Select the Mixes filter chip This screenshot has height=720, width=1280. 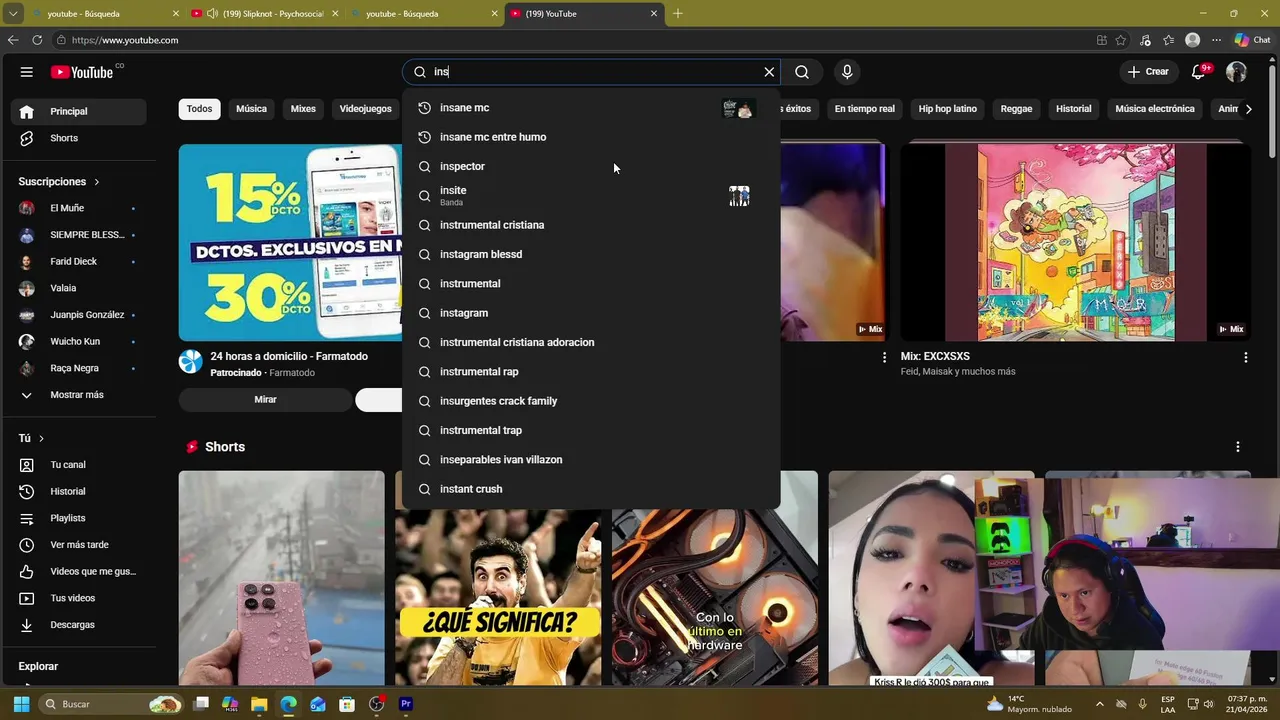[303, 109]
